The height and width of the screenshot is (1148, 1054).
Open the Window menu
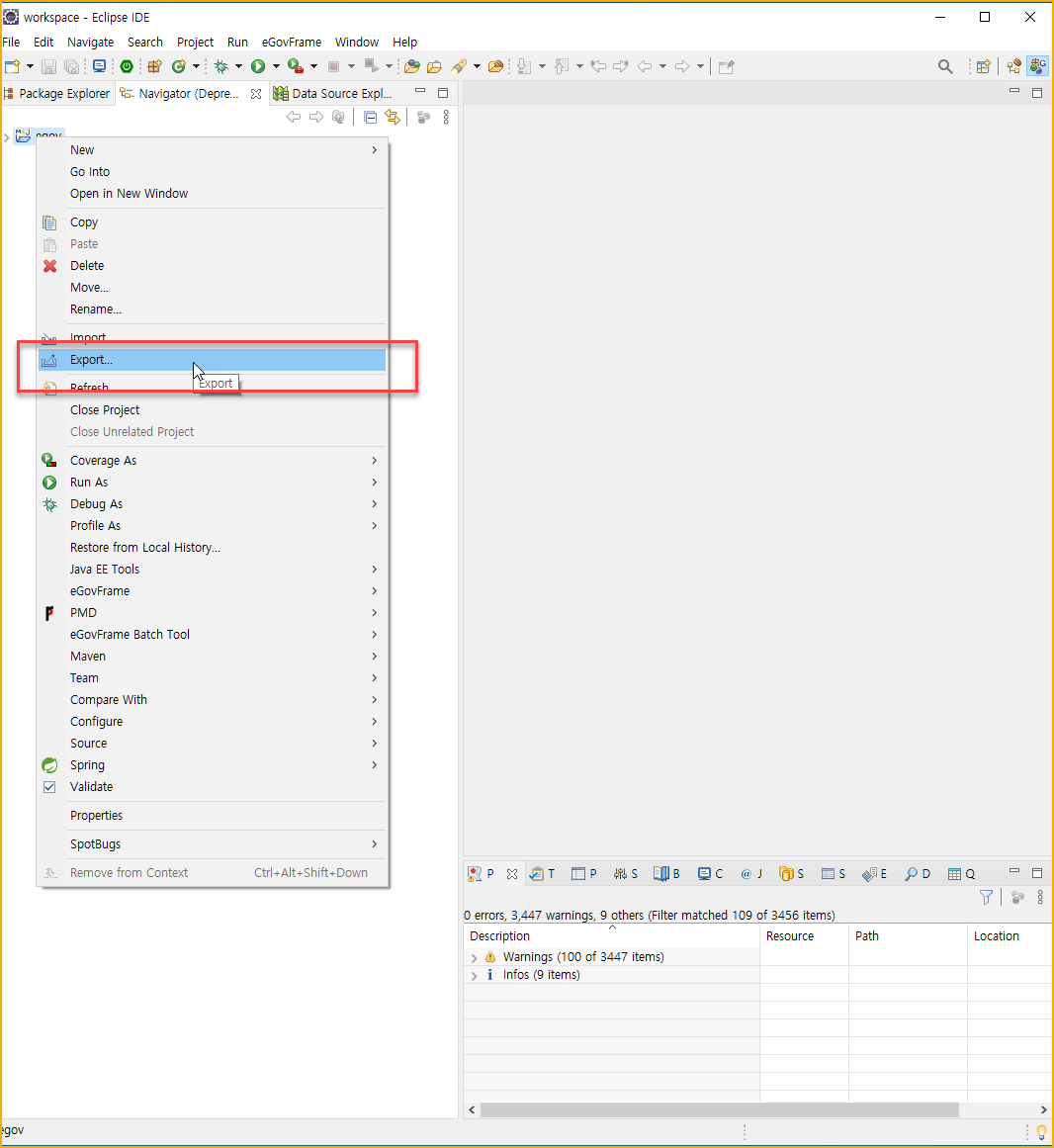357,43
